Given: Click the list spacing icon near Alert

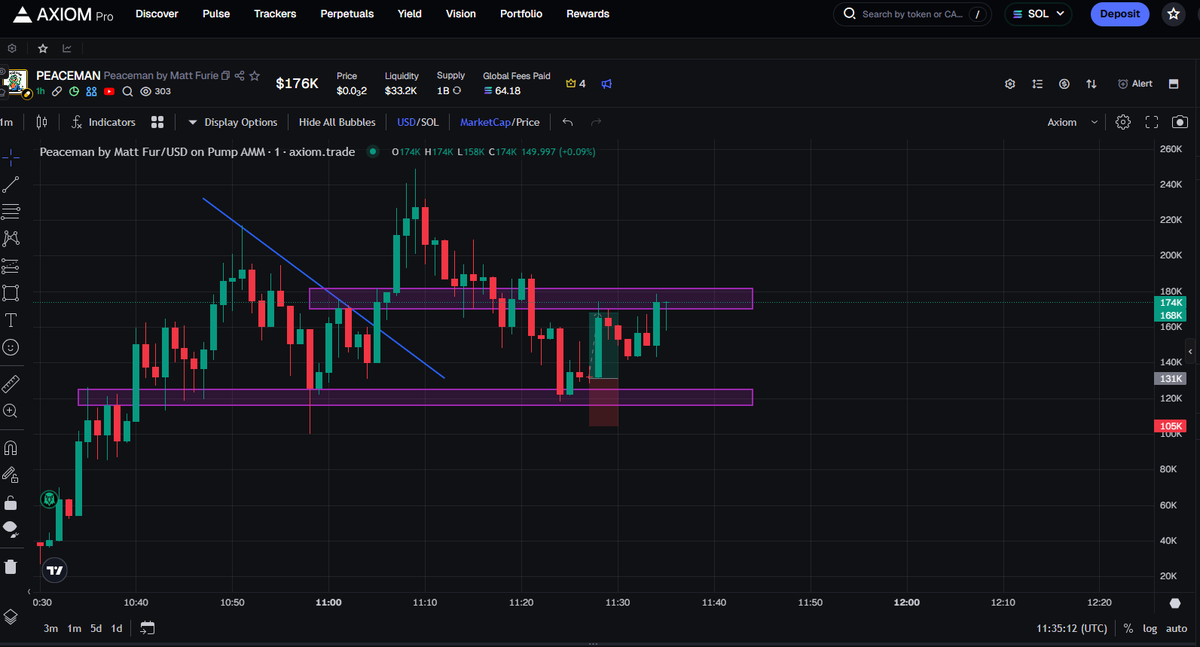Looking at the screenshot, I should 1037,84.
